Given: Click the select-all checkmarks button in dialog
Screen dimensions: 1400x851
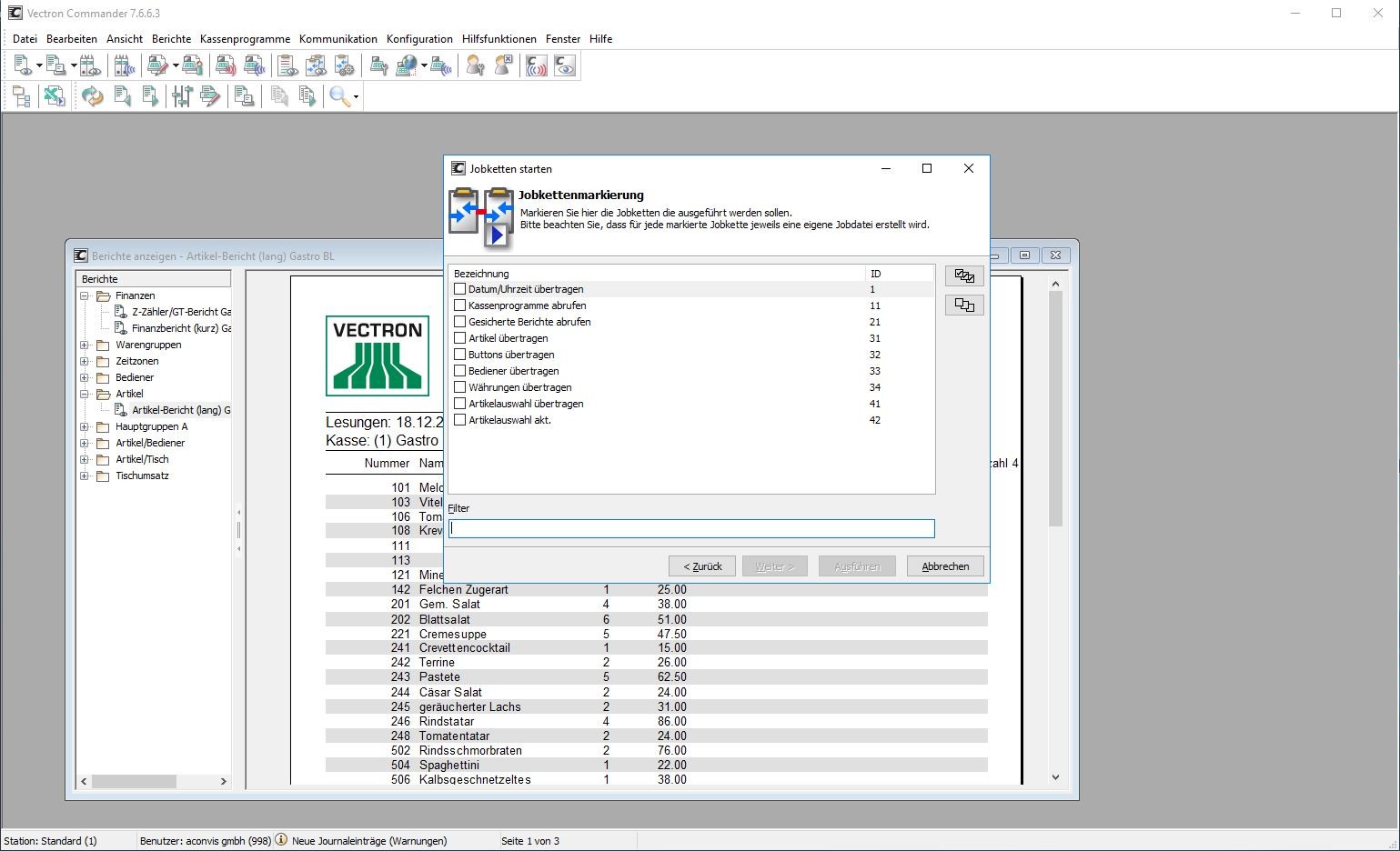Looking at the screenshot, I should click(x=964, y=275).
